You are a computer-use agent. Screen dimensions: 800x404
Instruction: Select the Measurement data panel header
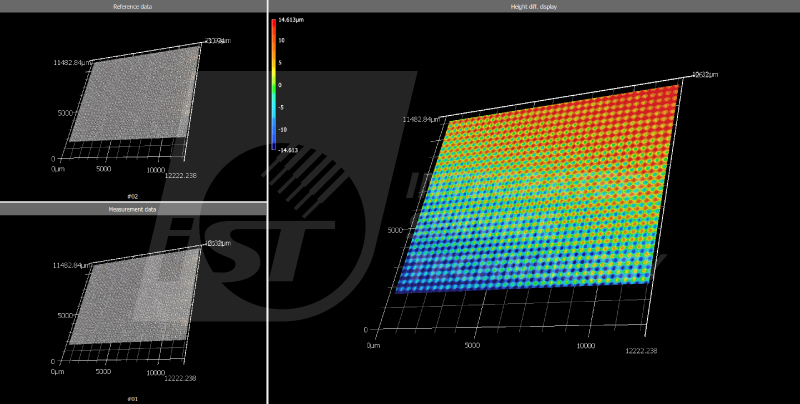point(133,209)
